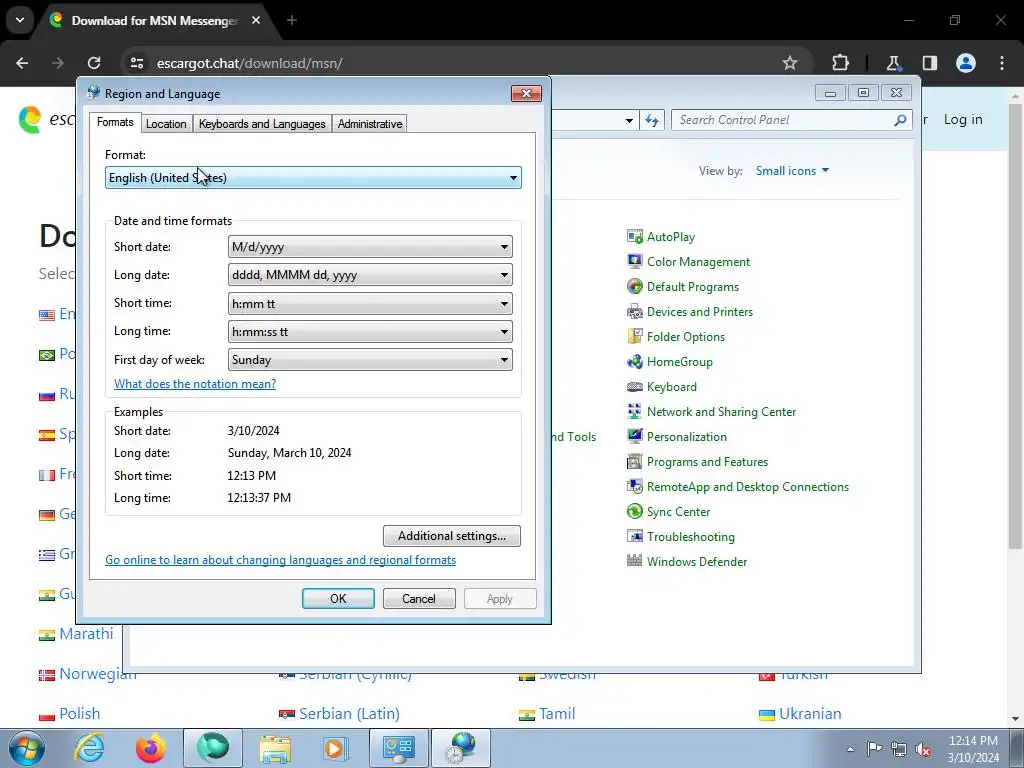Open Control Panel address bar dropdown arrow
Viewport: 1024px width, 768px height.
629,120
